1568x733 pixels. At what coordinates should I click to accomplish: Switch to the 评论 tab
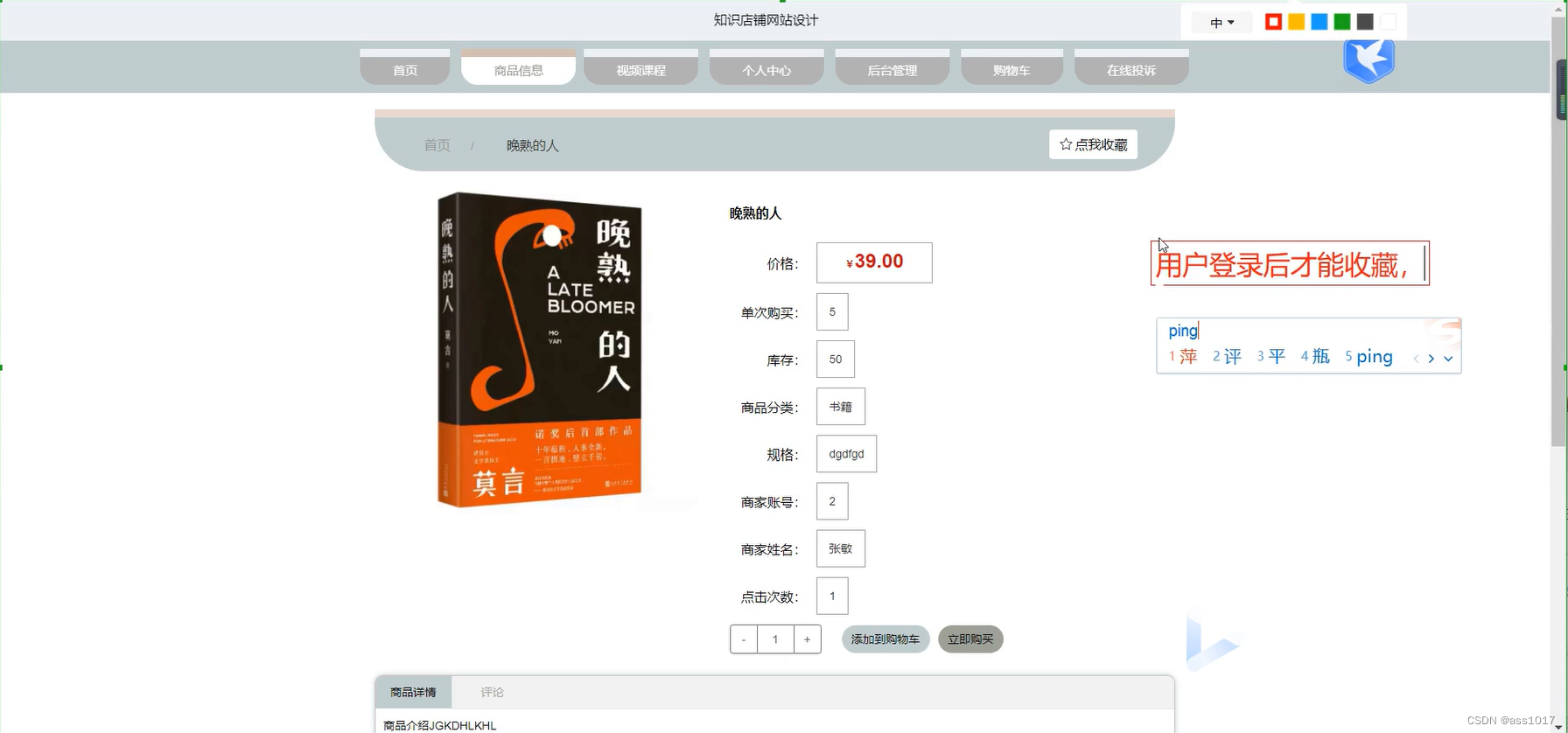pyautogui.click(x=492, y=692)
